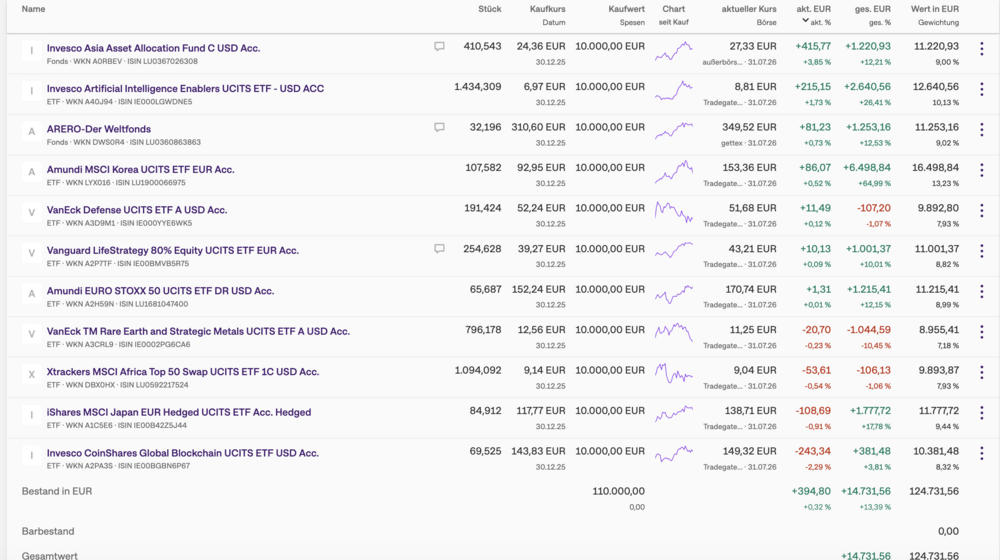Open note comment icon for ARERO-Der Weltfonds
This screenshot has width=1000, height=560.
(439, 128)
